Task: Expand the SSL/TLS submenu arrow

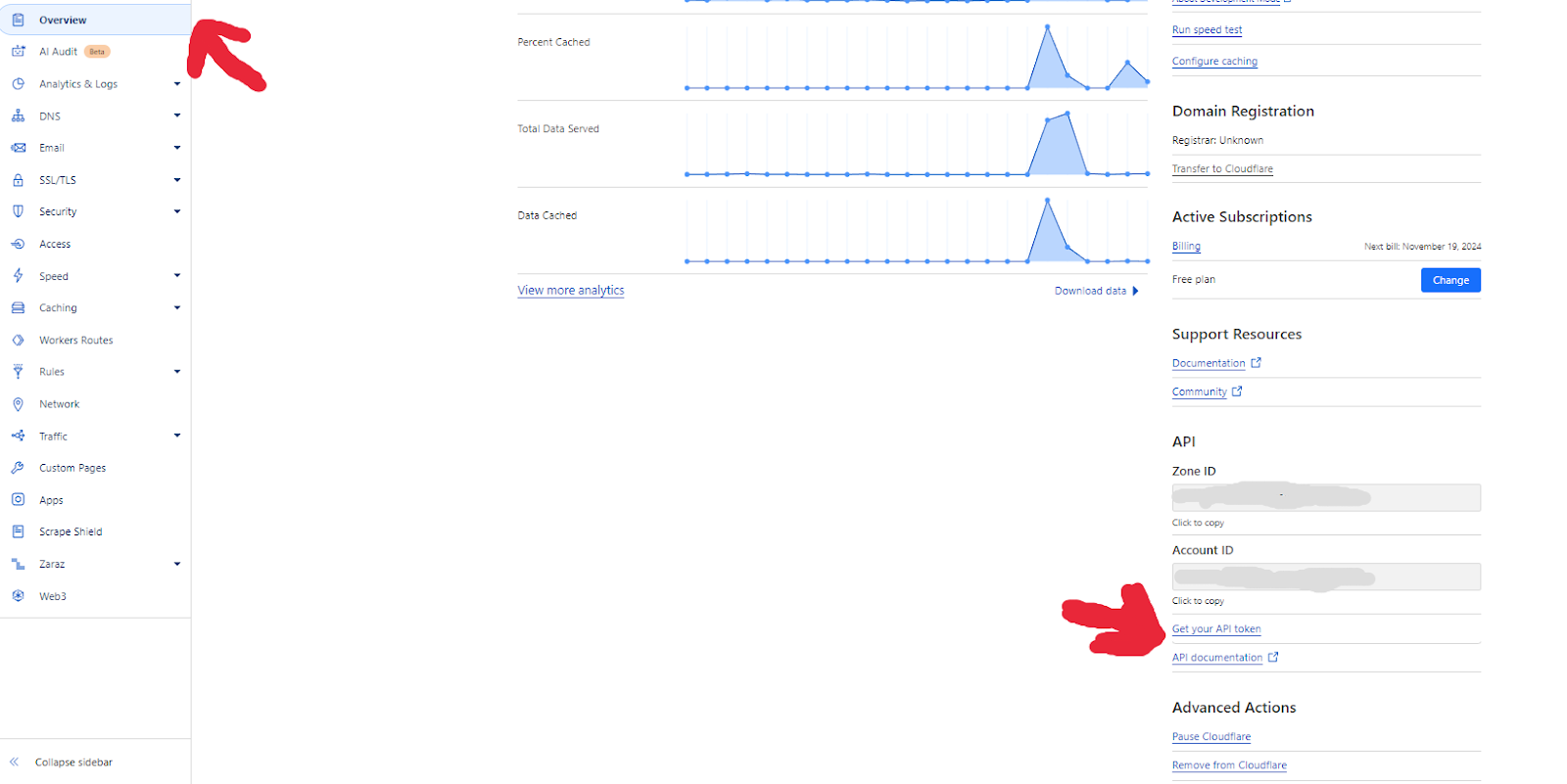Action: pos(177,180)
